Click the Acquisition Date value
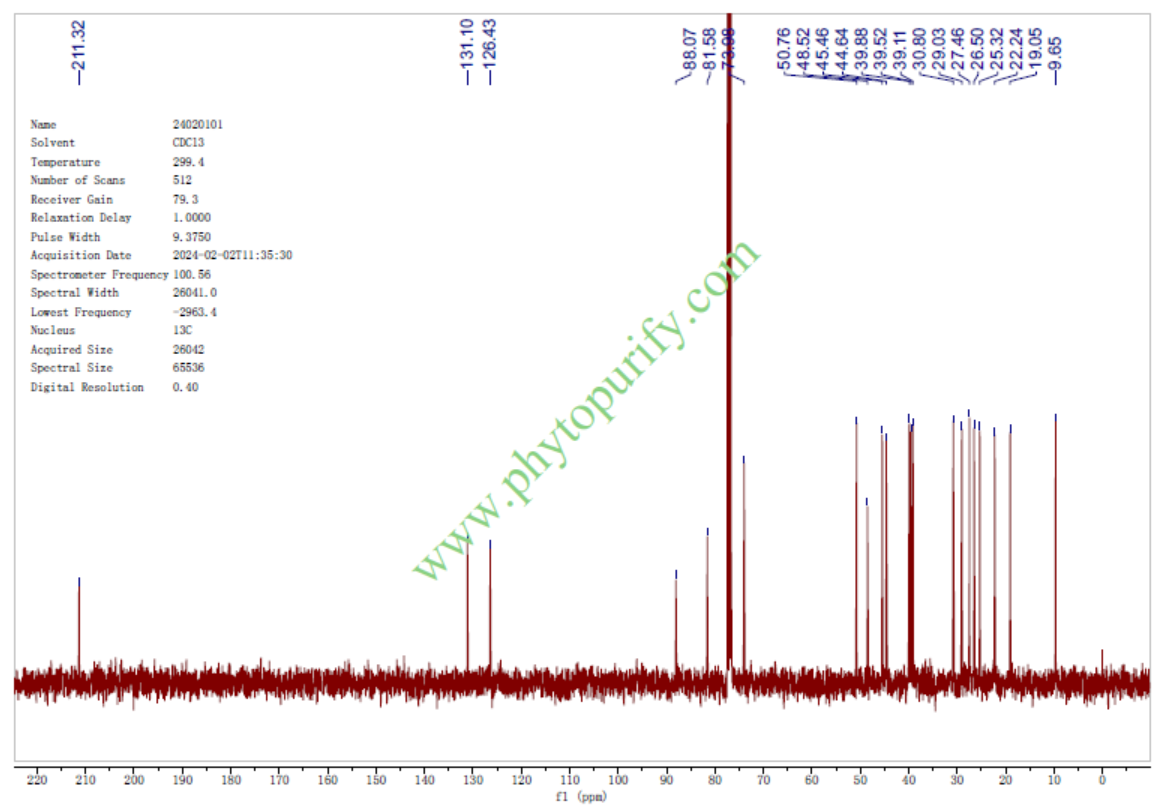The height and width of the screenshot is (812, 1159). click(x=232, y=256)
